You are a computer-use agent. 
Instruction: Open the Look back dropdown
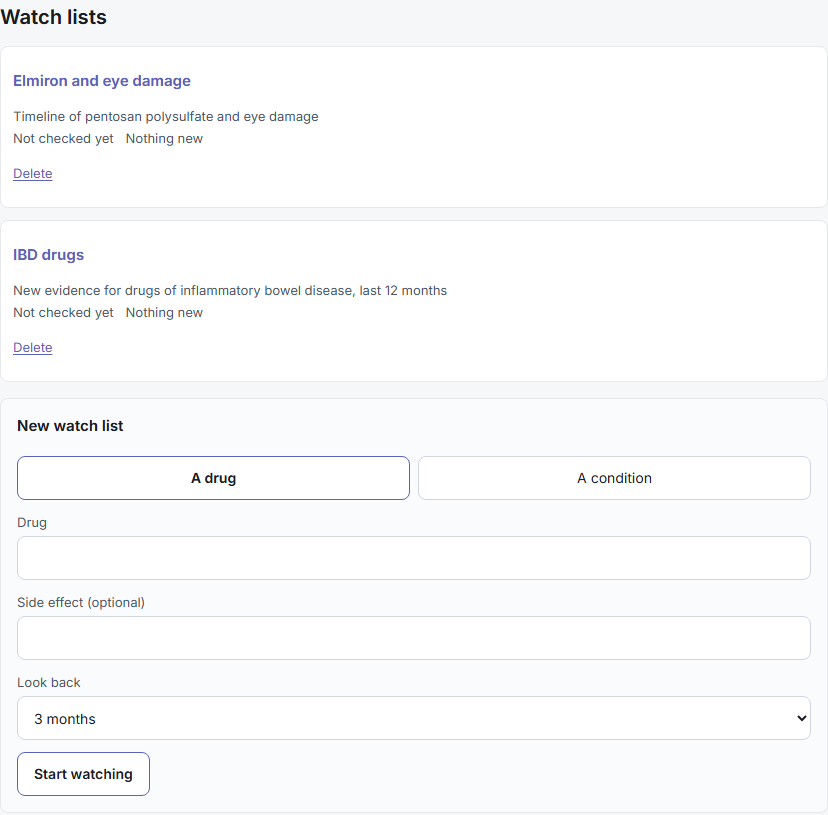pyautogui.click(x=413, y=718)
